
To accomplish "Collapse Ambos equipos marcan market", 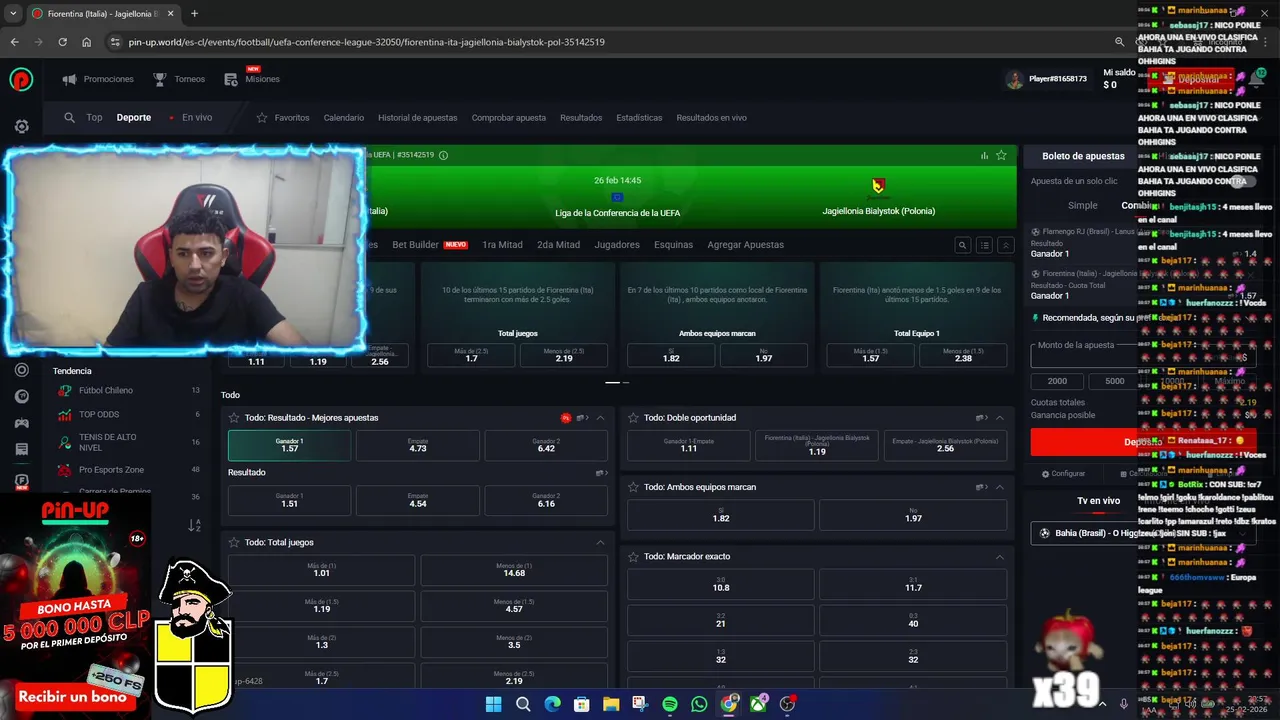I will coord(999,487).
